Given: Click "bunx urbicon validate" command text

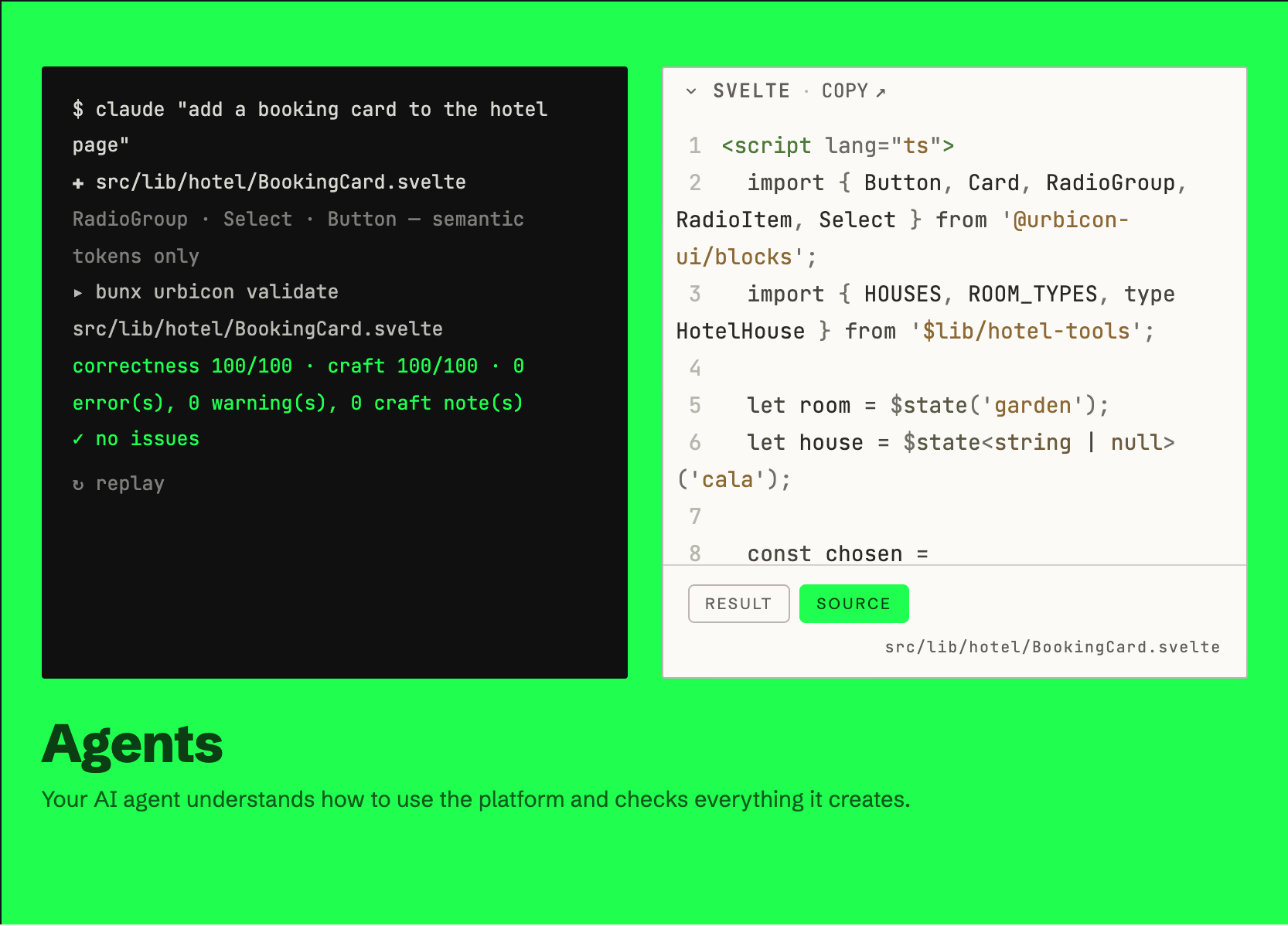Looking at the screenshot, I should (x=217, y=292).
